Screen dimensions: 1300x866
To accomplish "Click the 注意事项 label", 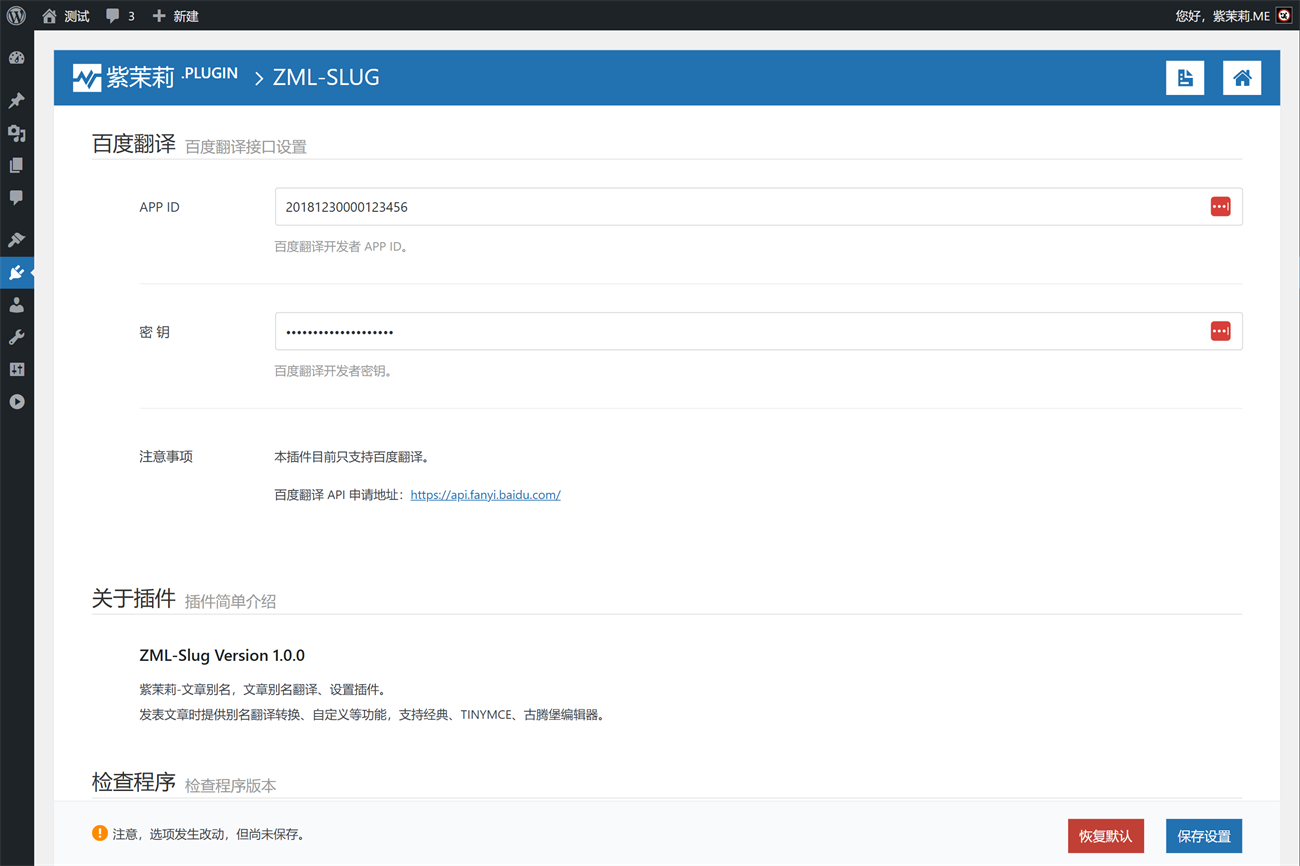I will tap(166, 457).
